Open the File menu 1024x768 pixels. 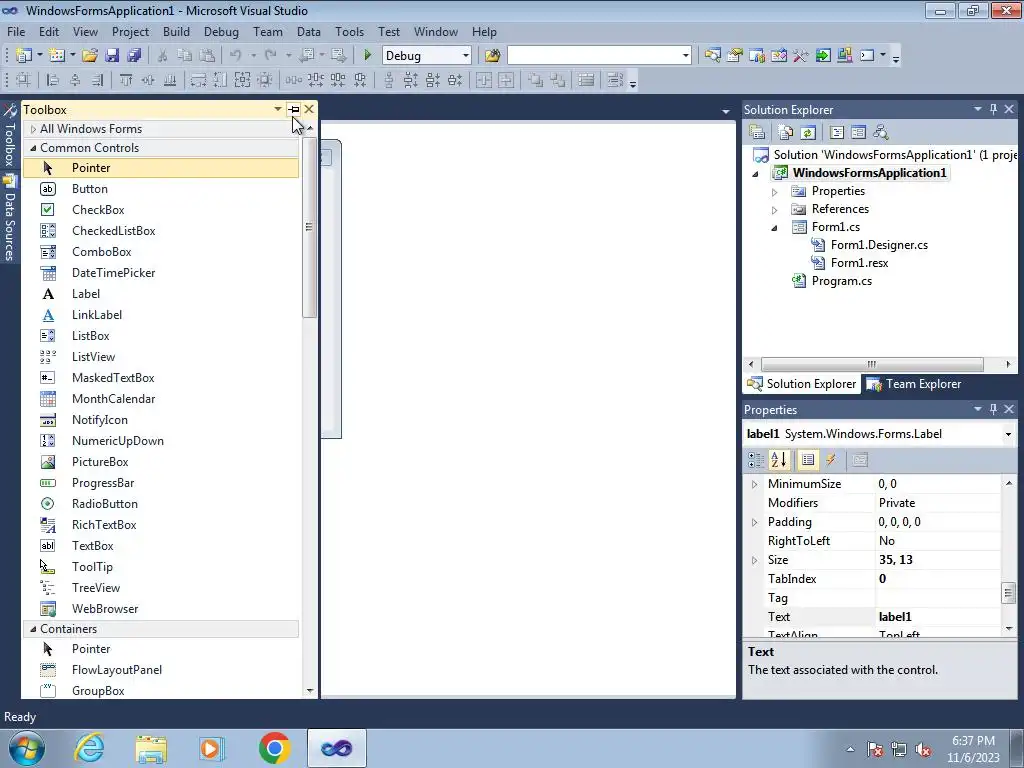point(16,31)
